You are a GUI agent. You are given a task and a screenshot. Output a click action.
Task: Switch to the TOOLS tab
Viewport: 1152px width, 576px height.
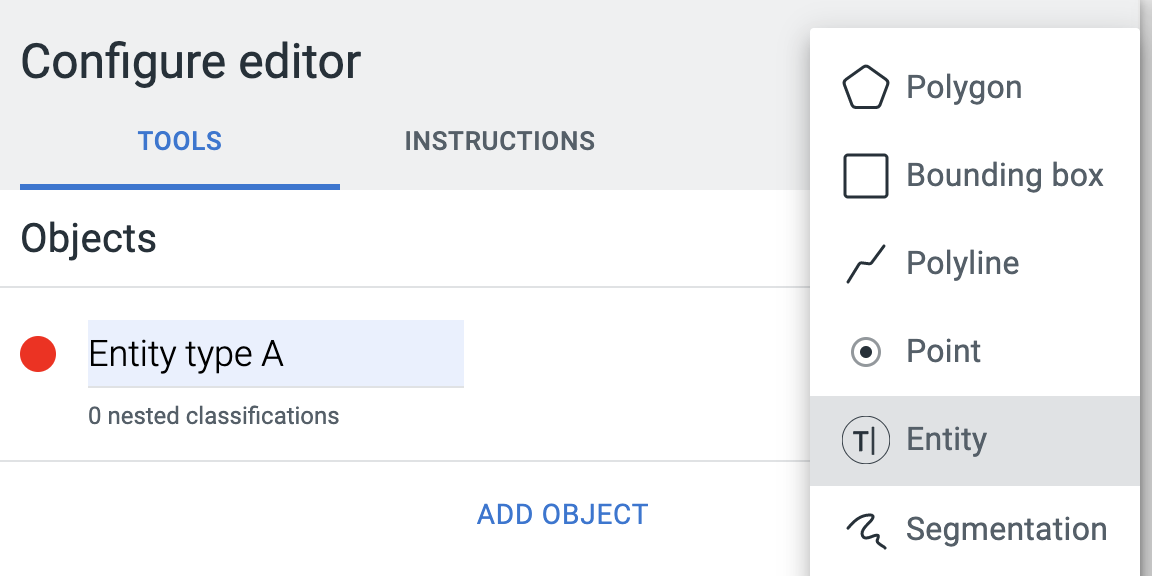tap(180, 140)
